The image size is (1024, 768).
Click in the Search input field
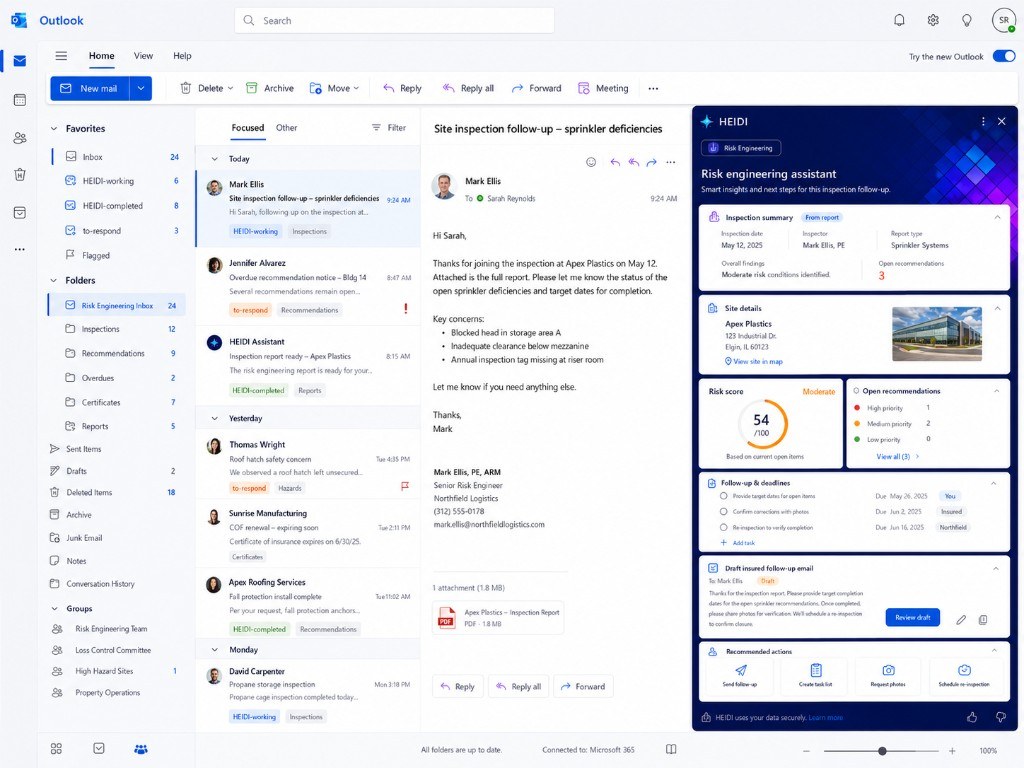tap(394, 20)
